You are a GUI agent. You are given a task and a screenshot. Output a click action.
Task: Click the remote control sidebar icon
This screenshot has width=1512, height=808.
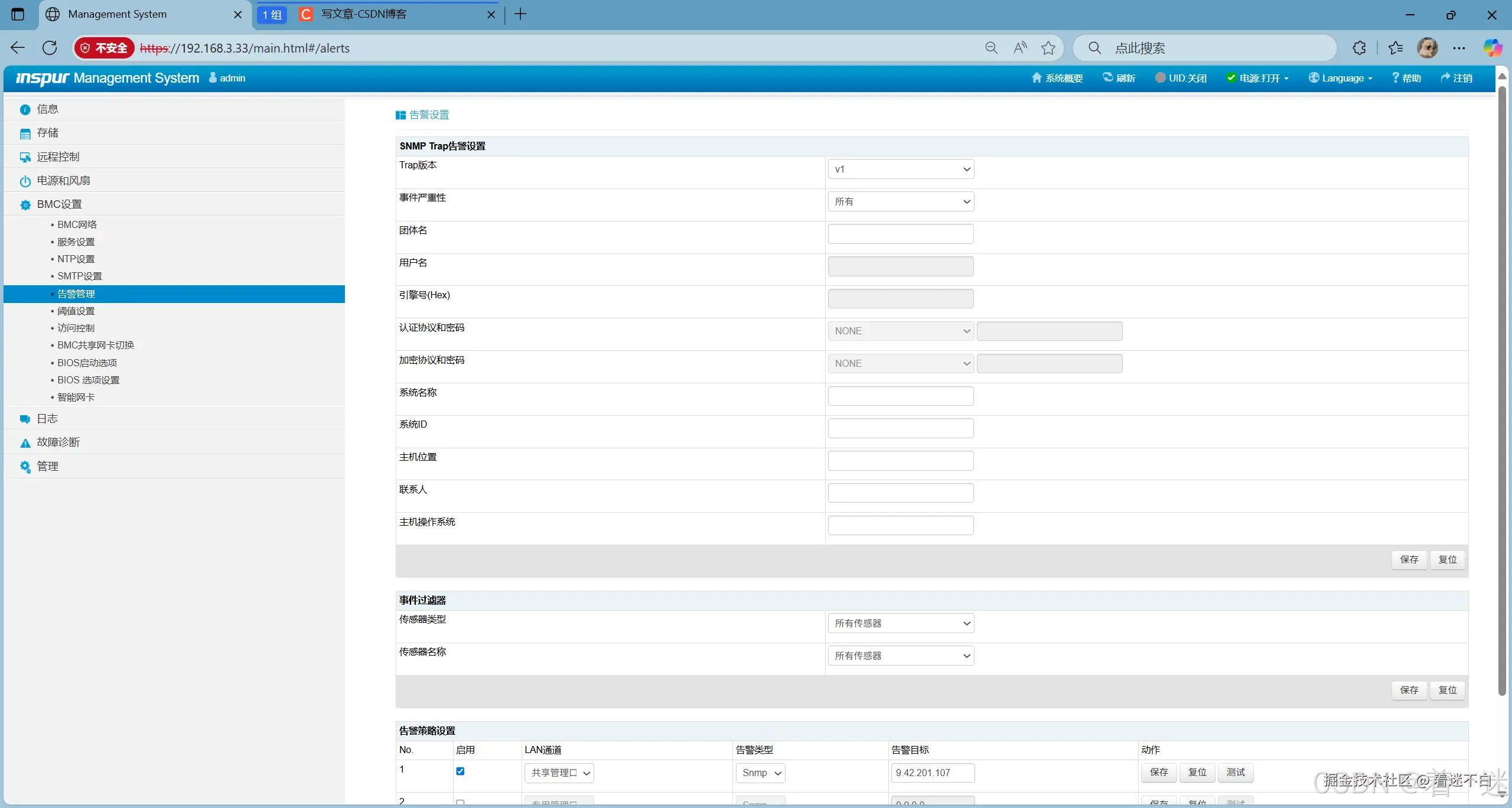[25, 157]
